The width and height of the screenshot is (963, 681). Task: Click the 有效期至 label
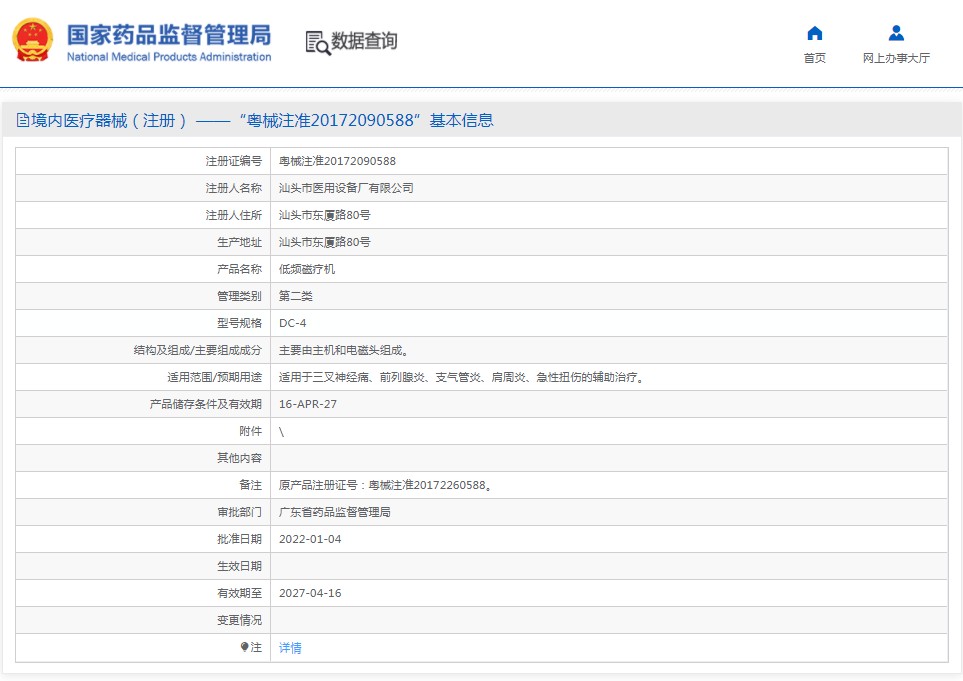point(239,593)
